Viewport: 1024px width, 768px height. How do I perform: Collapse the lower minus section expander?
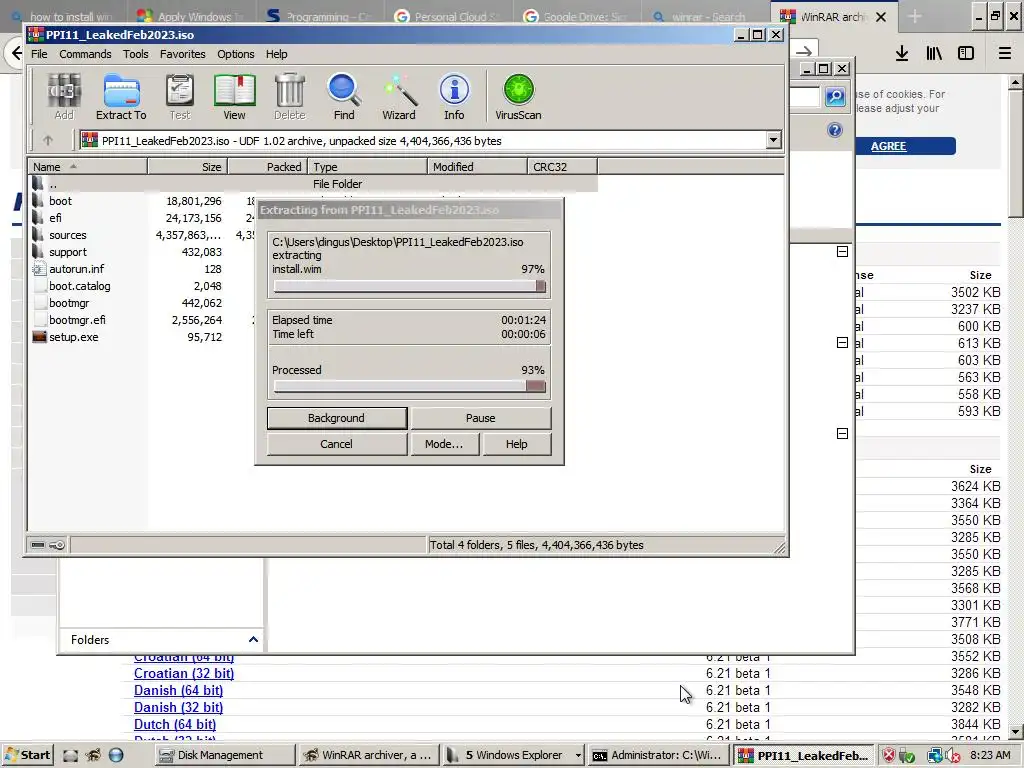[x=842, y=434]
